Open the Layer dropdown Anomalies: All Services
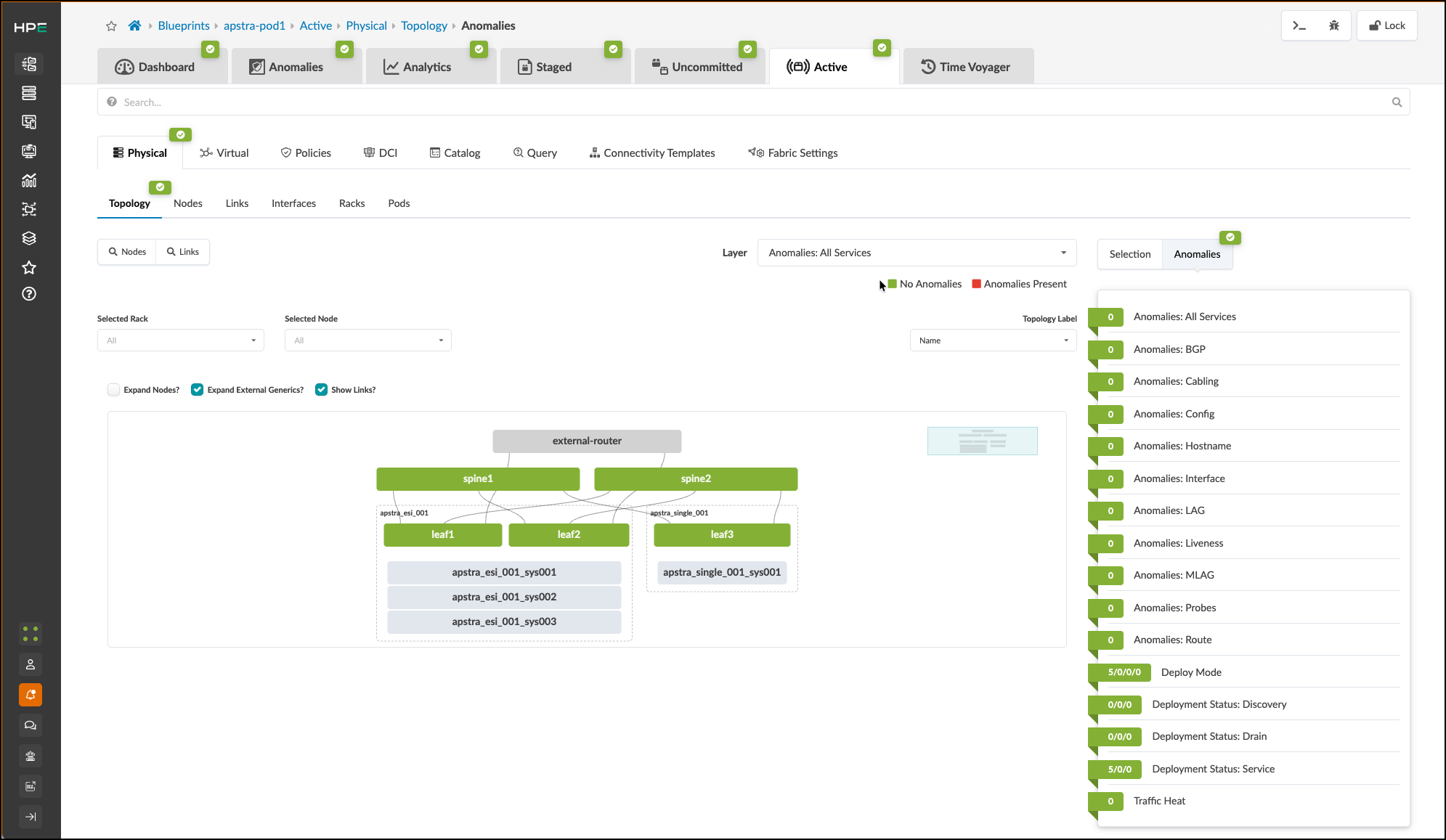The height and width of the screenshot is (840, 1446). pos(917,253)
